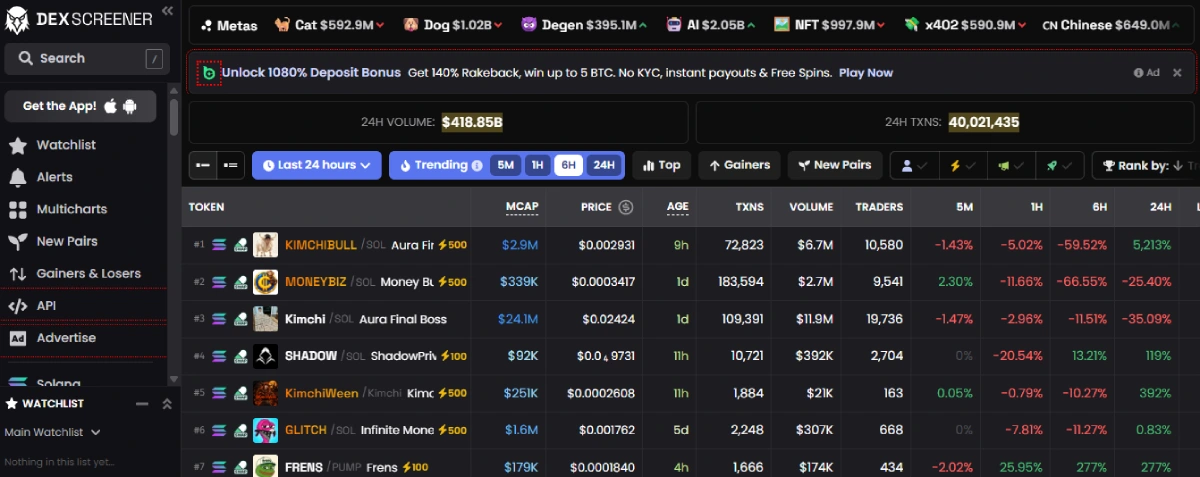Image resolution: width=1200 pixels, height=477 pixels.
Task: Sort by MCAP column header
Action: pyautogui.click(x=522, y=207)
